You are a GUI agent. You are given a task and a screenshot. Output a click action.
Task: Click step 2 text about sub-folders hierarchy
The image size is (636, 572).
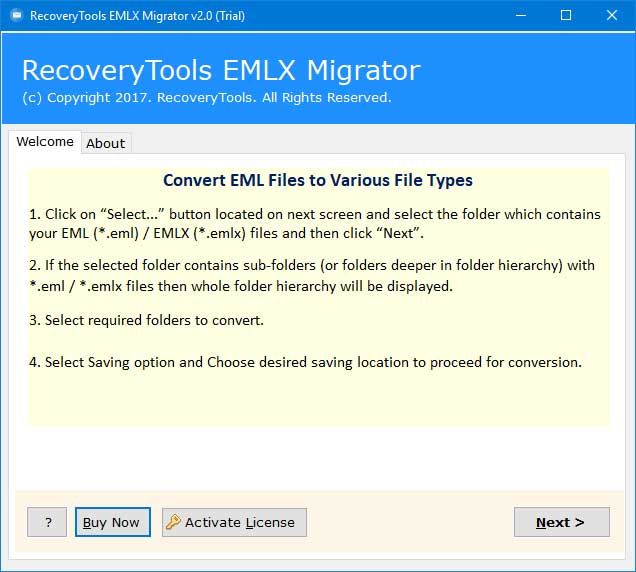[312, 276]
